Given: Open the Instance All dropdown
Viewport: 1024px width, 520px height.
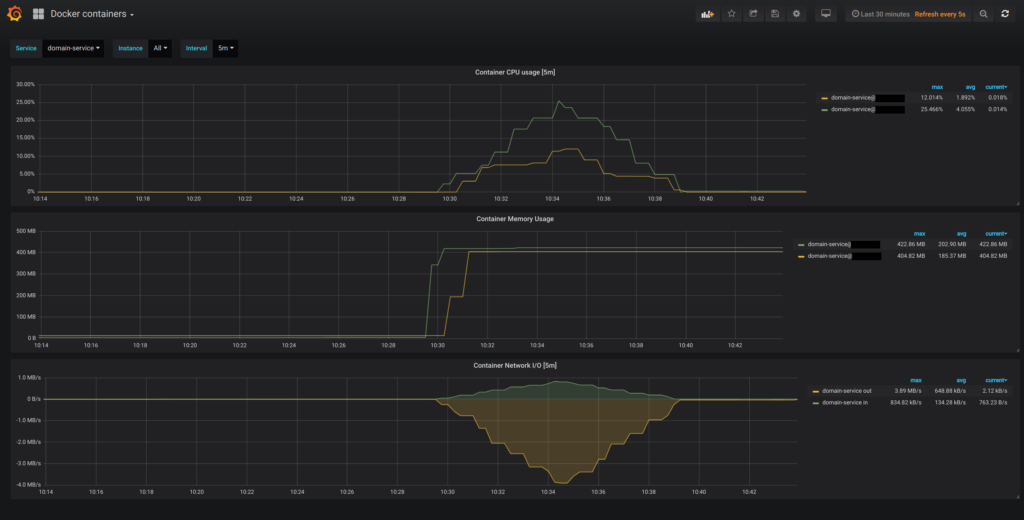Looking at the screenshot, I should pyautogui.click(x=160, y=48).
